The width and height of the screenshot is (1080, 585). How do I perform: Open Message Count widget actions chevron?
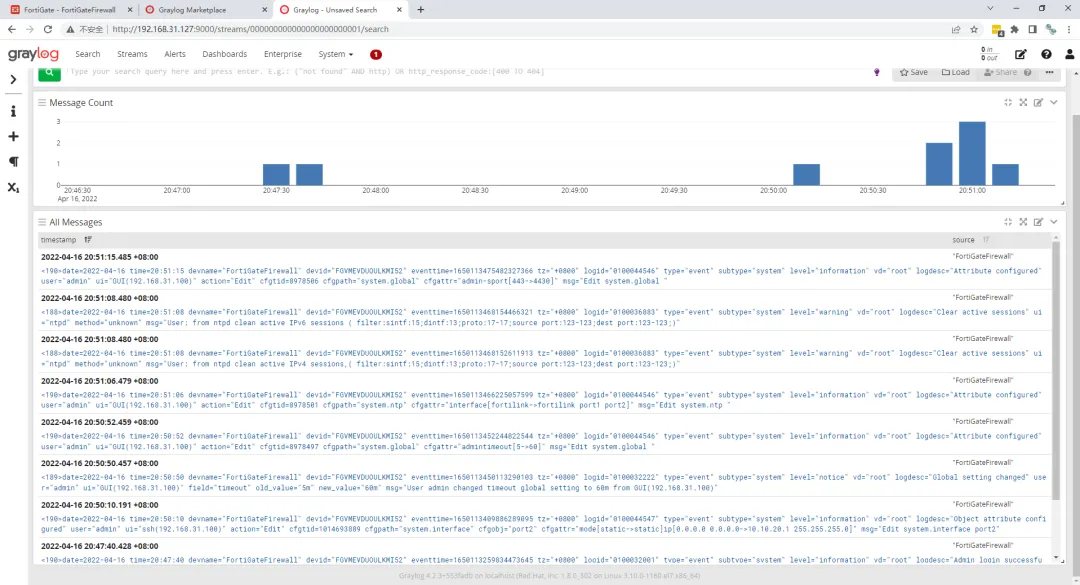click(x=1053, y=103)
